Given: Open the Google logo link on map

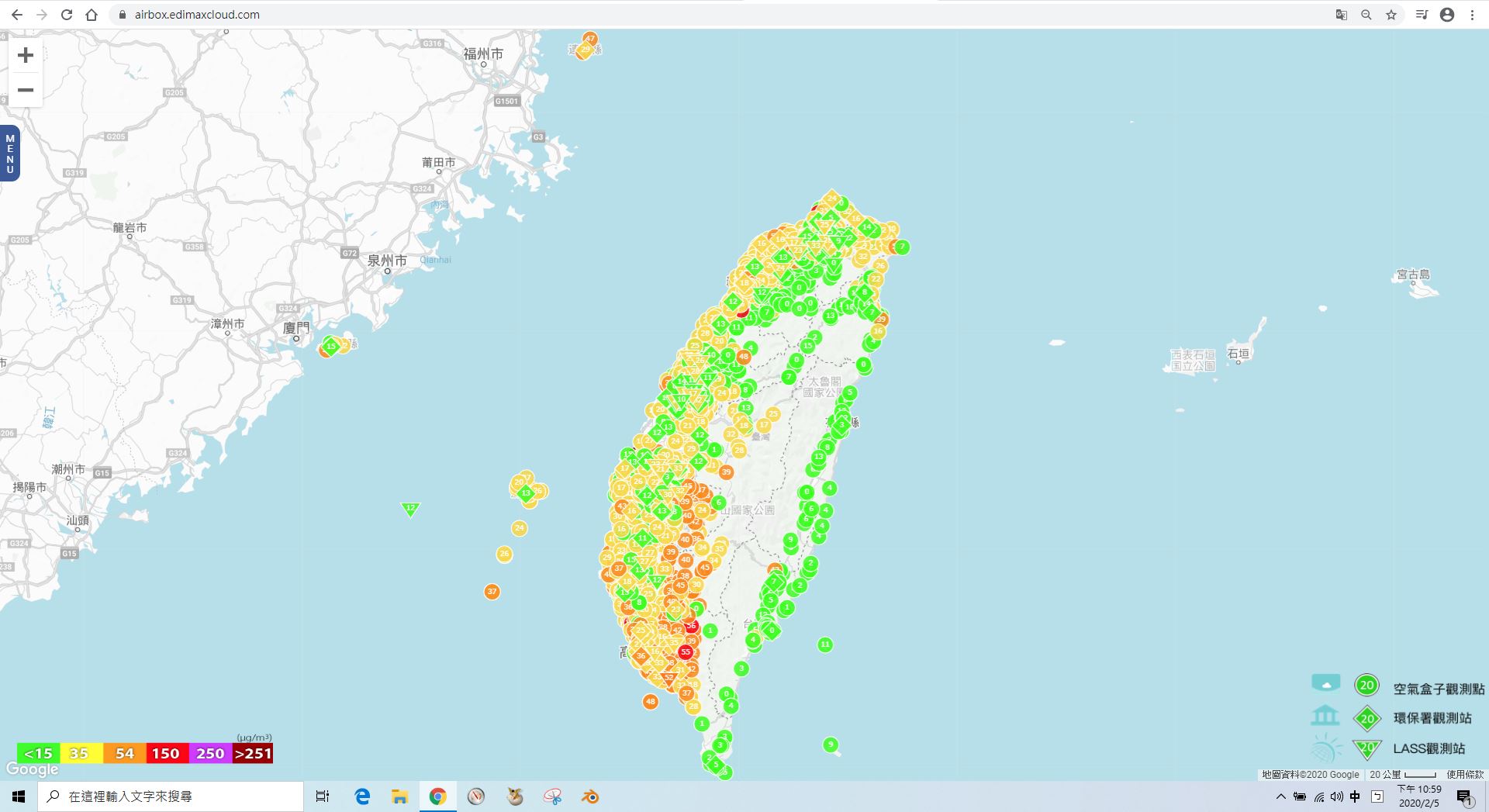Looking at the screenshot, I should [x=32, y=769].
